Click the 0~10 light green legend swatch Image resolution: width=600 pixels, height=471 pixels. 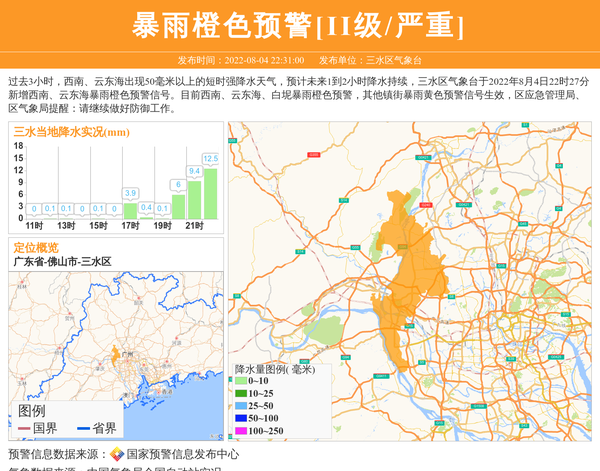click(x=240, y=381)
